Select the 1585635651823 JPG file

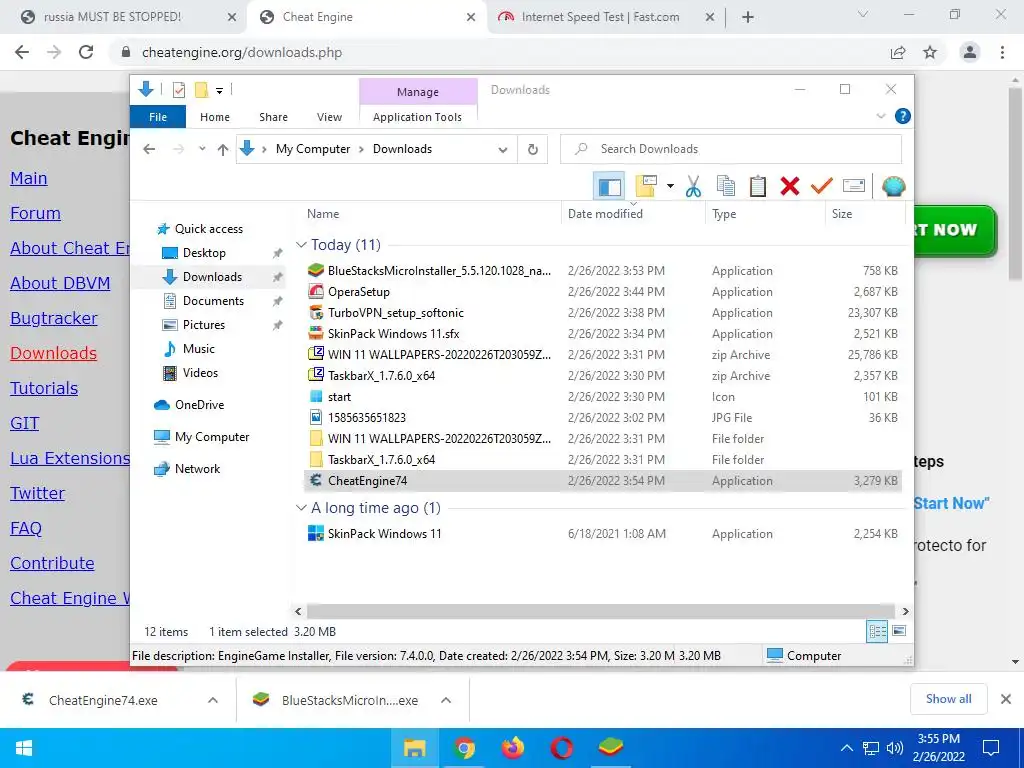pyautogui.click(x=603, y=417)
